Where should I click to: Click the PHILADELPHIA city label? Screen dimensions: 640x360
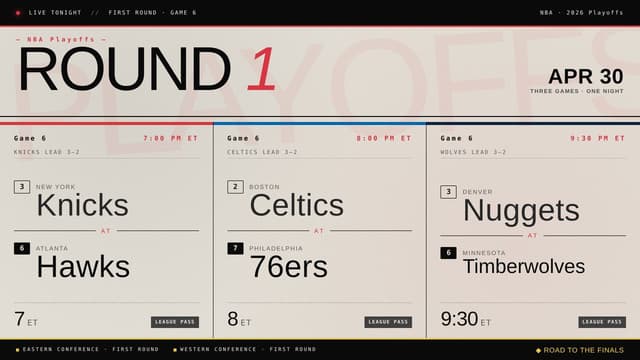point(276,248)
